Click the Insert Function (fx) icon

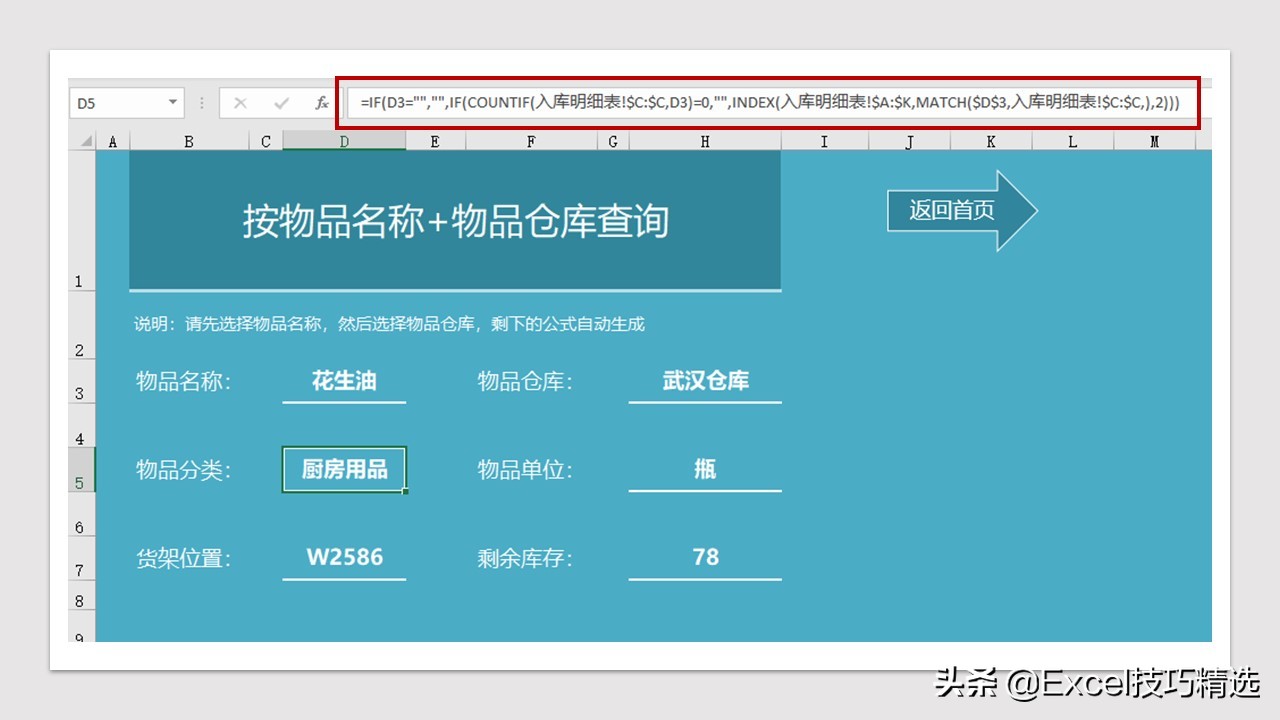click(323, 102)
